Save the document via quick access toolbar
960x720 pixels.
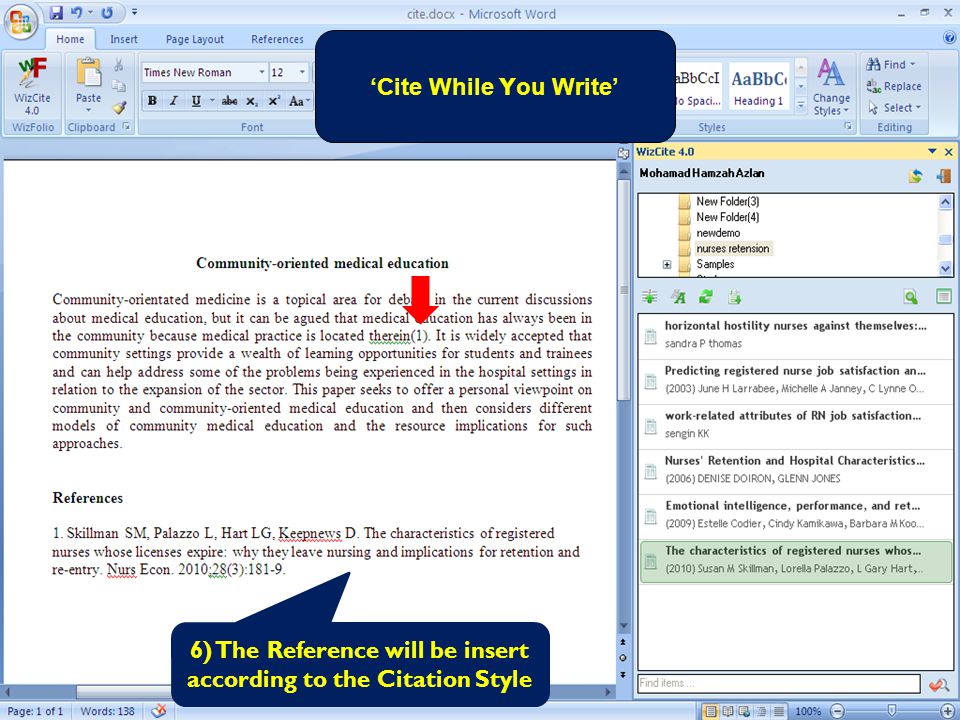56,12
